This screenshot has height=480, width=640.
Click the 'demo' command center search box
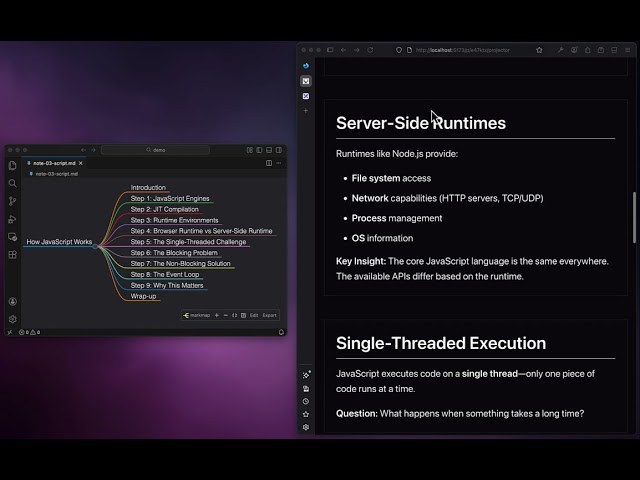156,150
